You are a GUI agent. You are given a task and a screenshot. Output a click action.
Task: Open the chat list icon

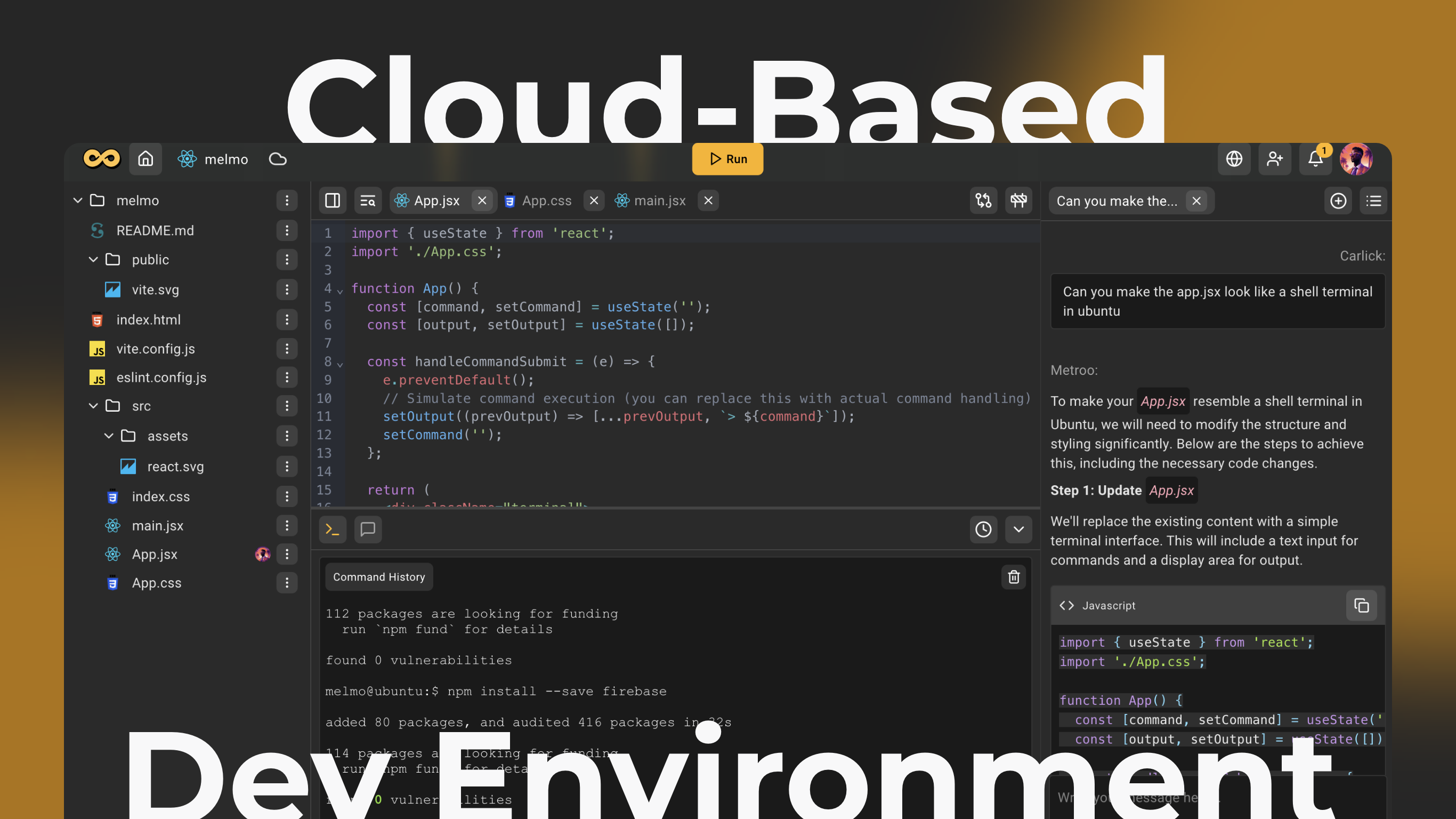pos(1373,201)
